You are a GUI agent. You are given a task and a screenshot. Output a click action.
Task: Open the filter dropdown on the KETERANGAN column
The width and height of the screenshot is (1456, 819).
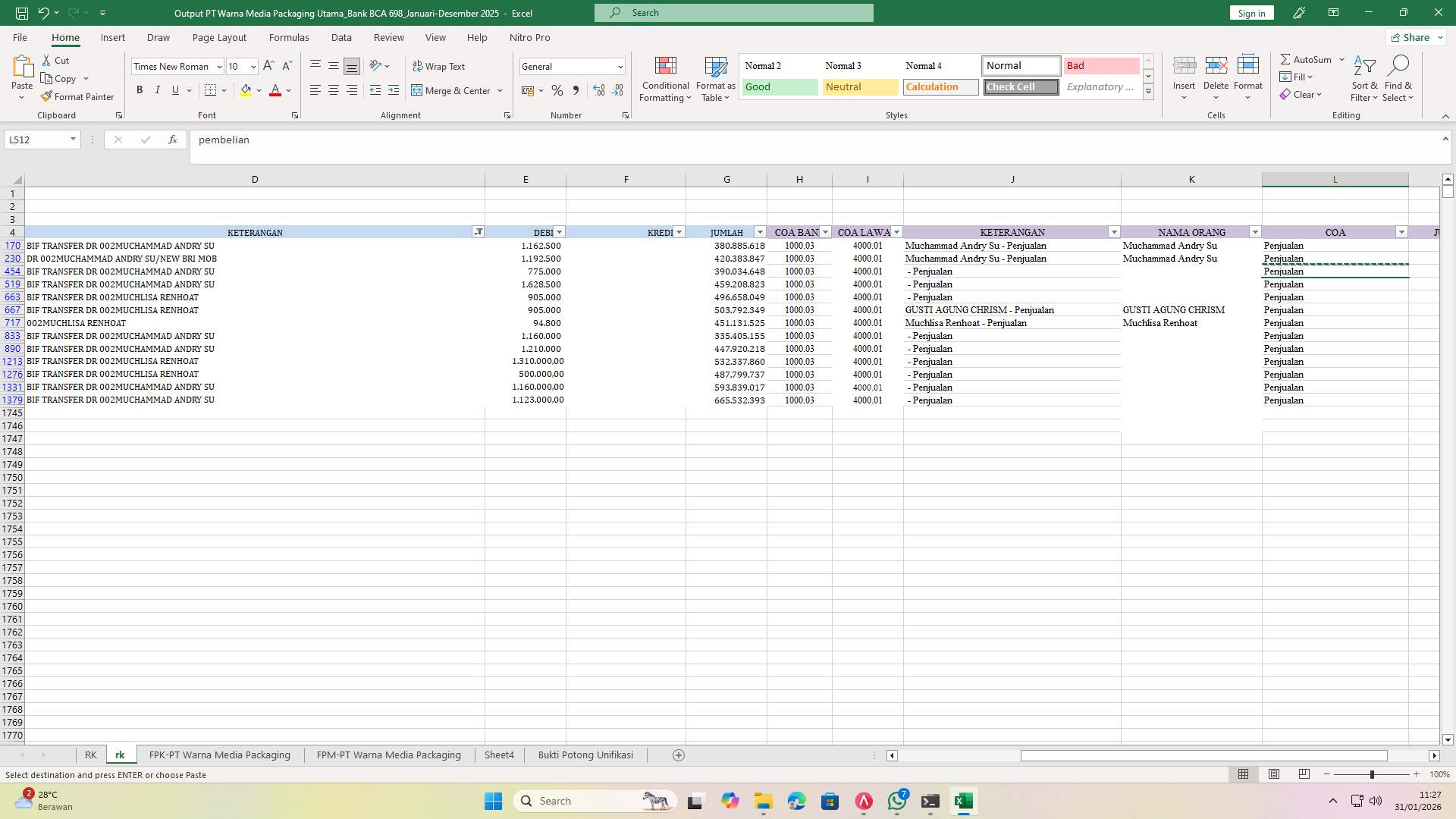(478, 231)
